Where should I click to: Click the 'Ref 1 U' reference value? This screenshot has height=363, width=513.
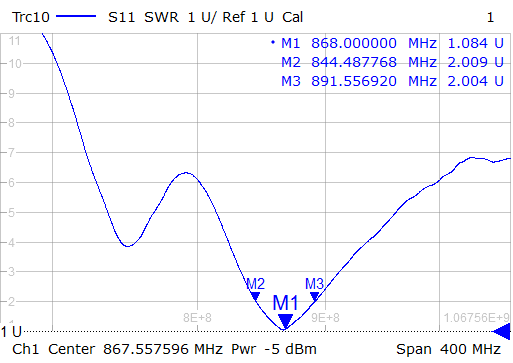248,17
